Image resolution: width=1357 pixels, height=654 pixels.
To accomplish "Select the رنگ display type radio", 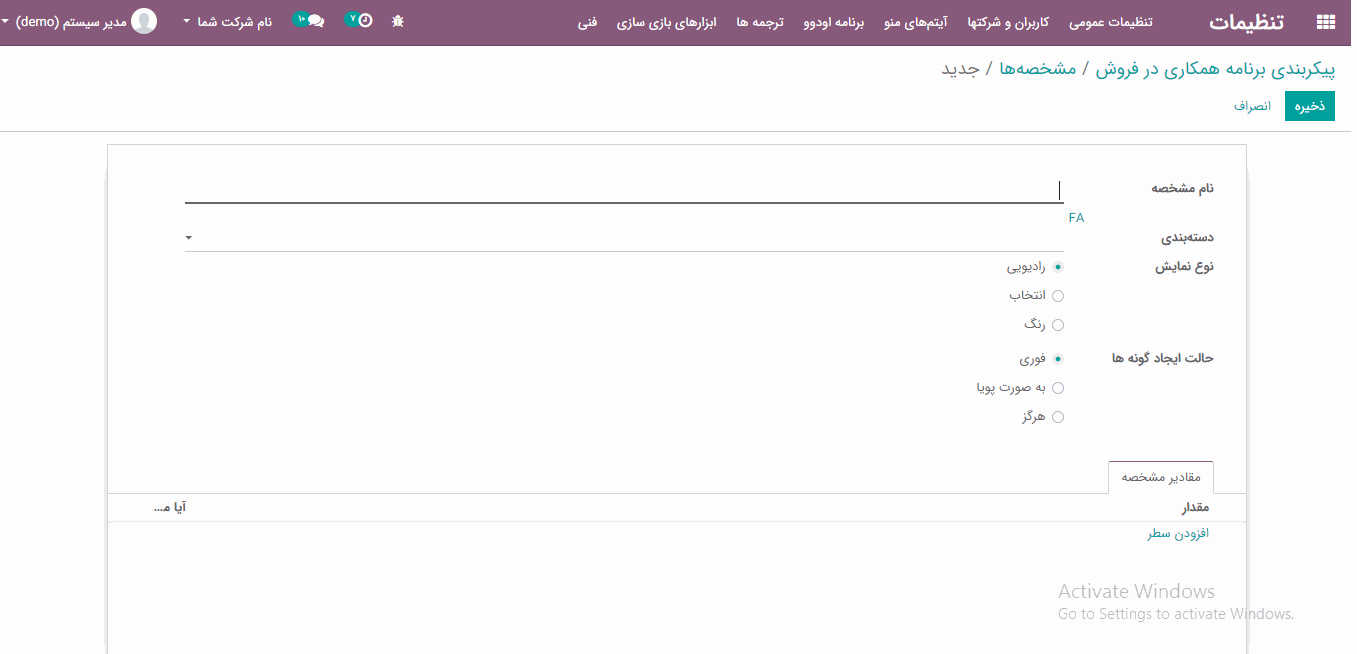I will tap(1058, 325).
